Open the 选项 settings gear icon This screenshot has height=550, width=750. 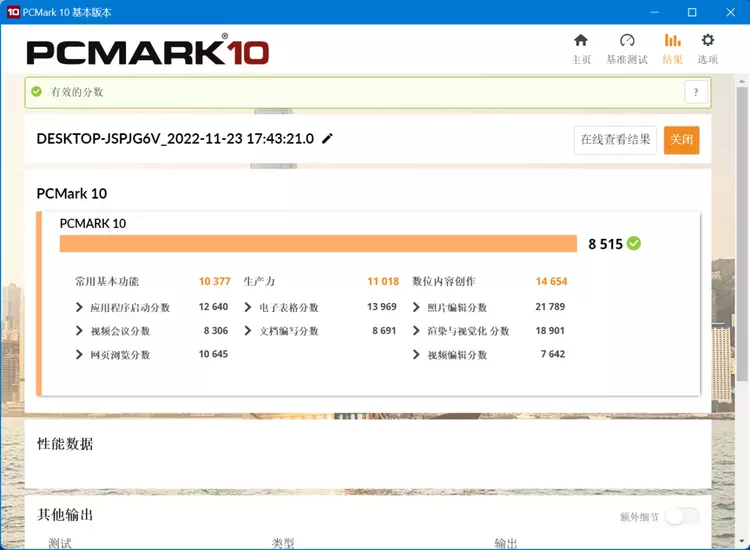click(707, 40)
